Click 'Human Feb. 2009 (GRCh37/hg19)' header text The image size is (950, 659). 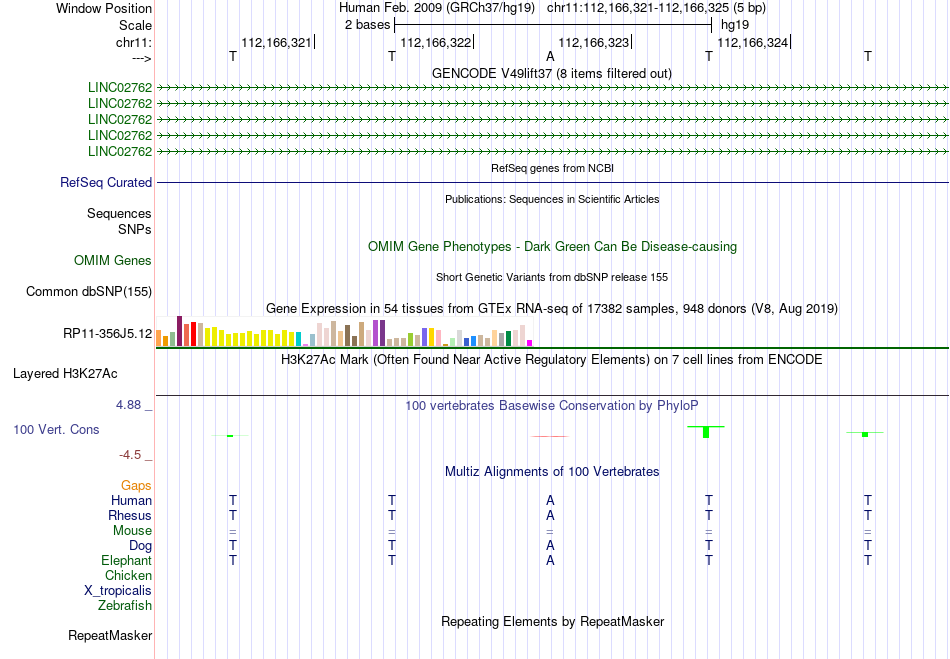[437, 8]
